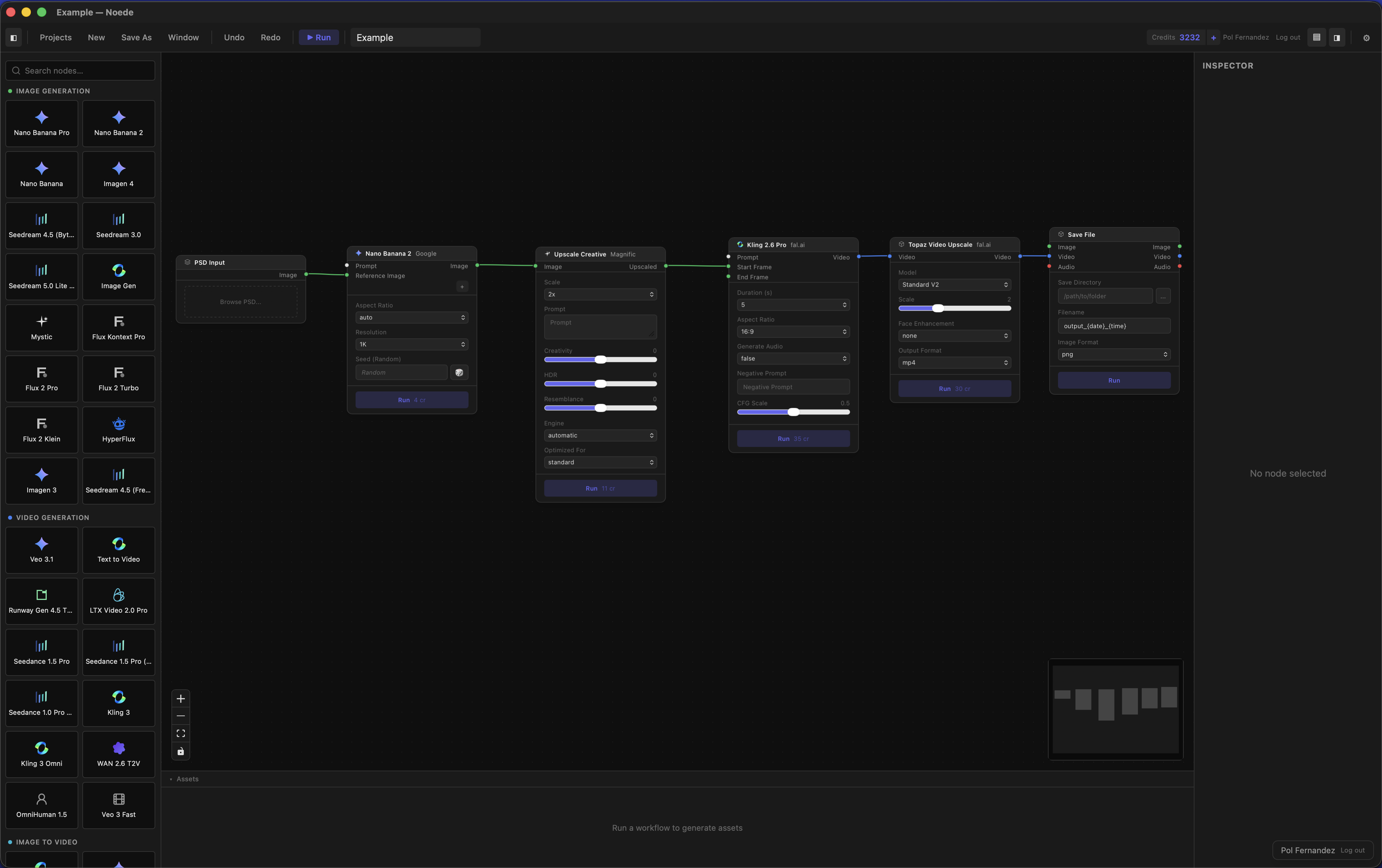1382x868 pixels.
Task: Click Browse PSD in the PSD Input node
Action: click(x=241, y=301)
